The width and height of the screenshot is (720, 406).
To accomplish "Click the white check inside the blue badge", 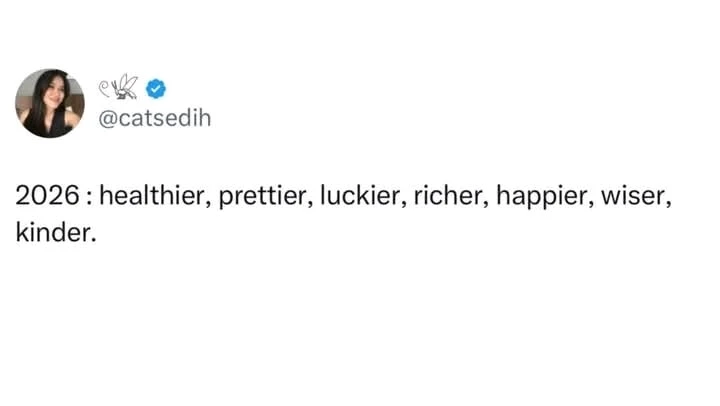I will coord(155,88).
